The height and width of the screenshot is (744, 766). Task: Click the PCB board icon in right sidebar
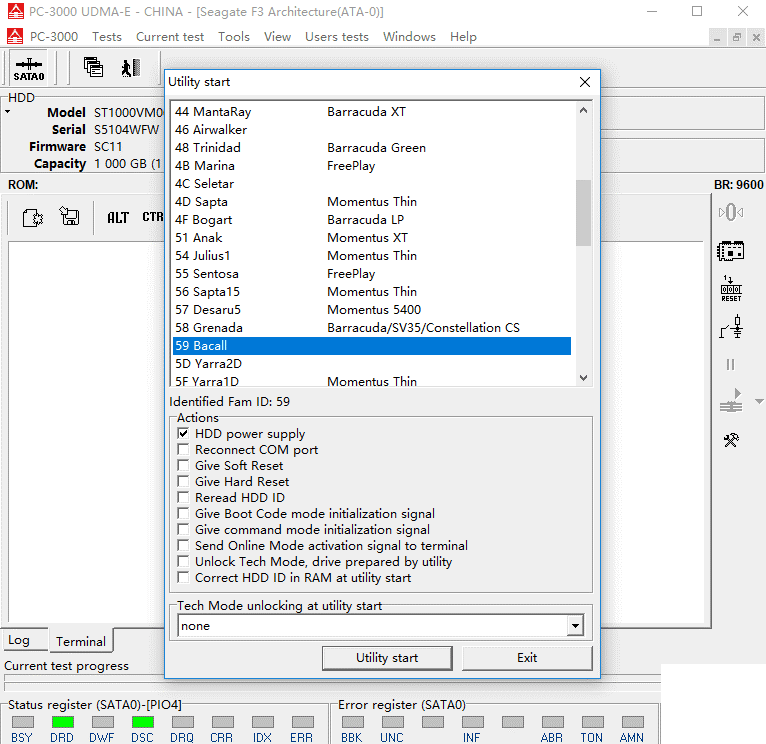730,251
